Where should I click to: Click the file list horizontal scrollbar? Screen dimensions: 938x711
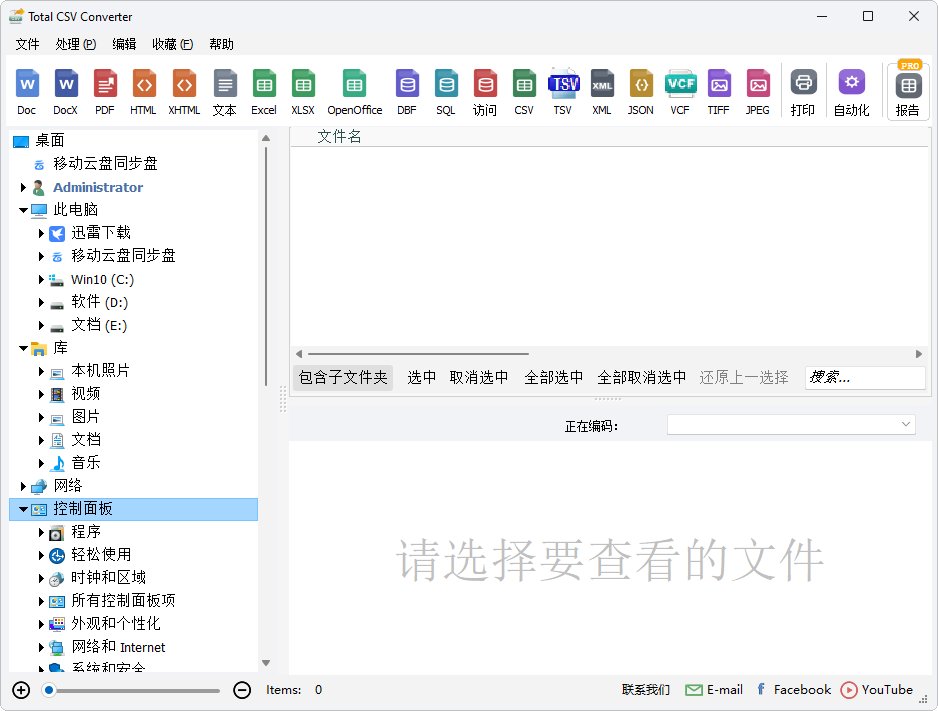418,354
